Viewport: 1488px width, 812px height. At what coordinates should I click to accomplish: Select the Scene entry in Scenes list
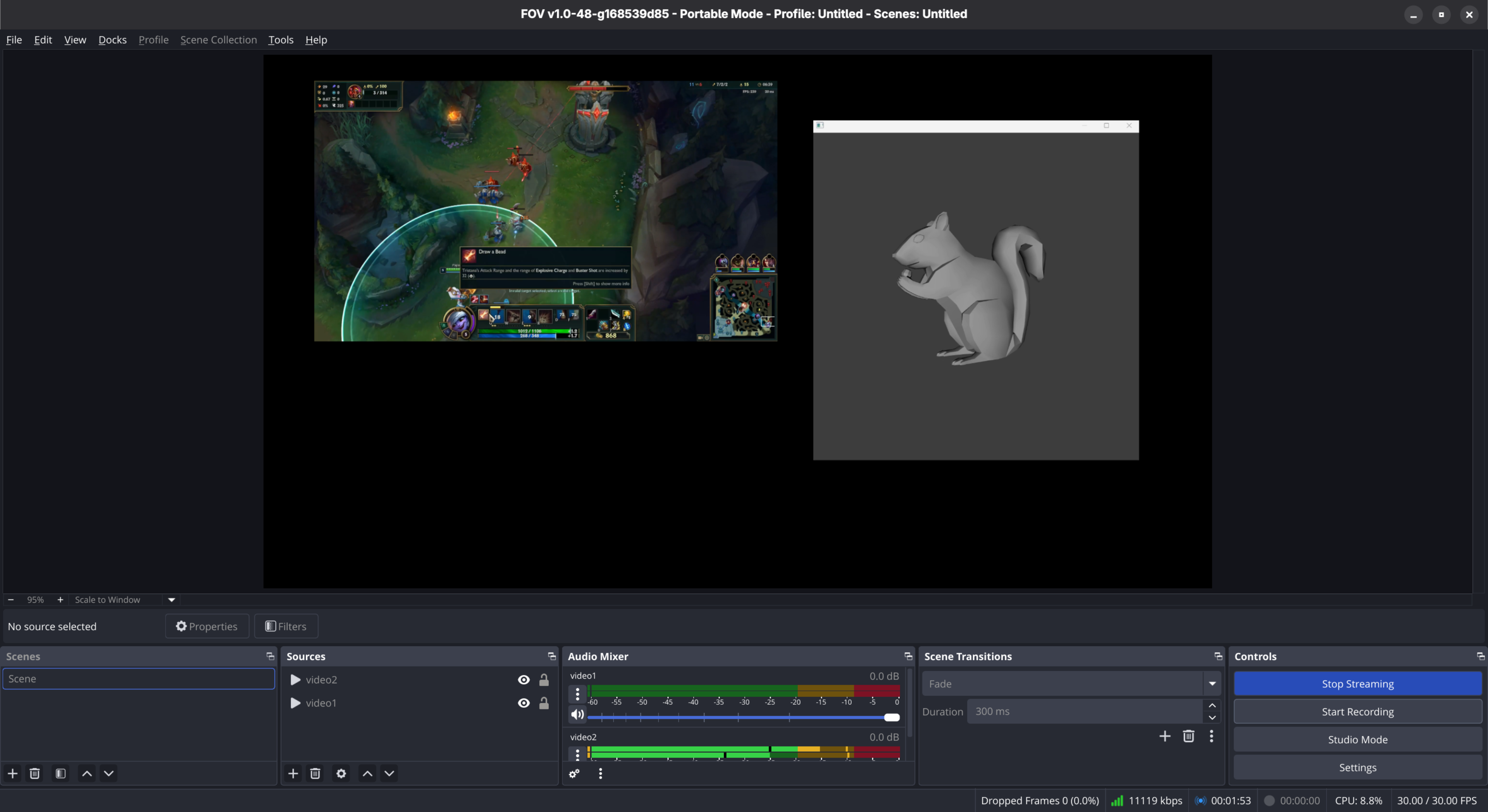(139, 679)
